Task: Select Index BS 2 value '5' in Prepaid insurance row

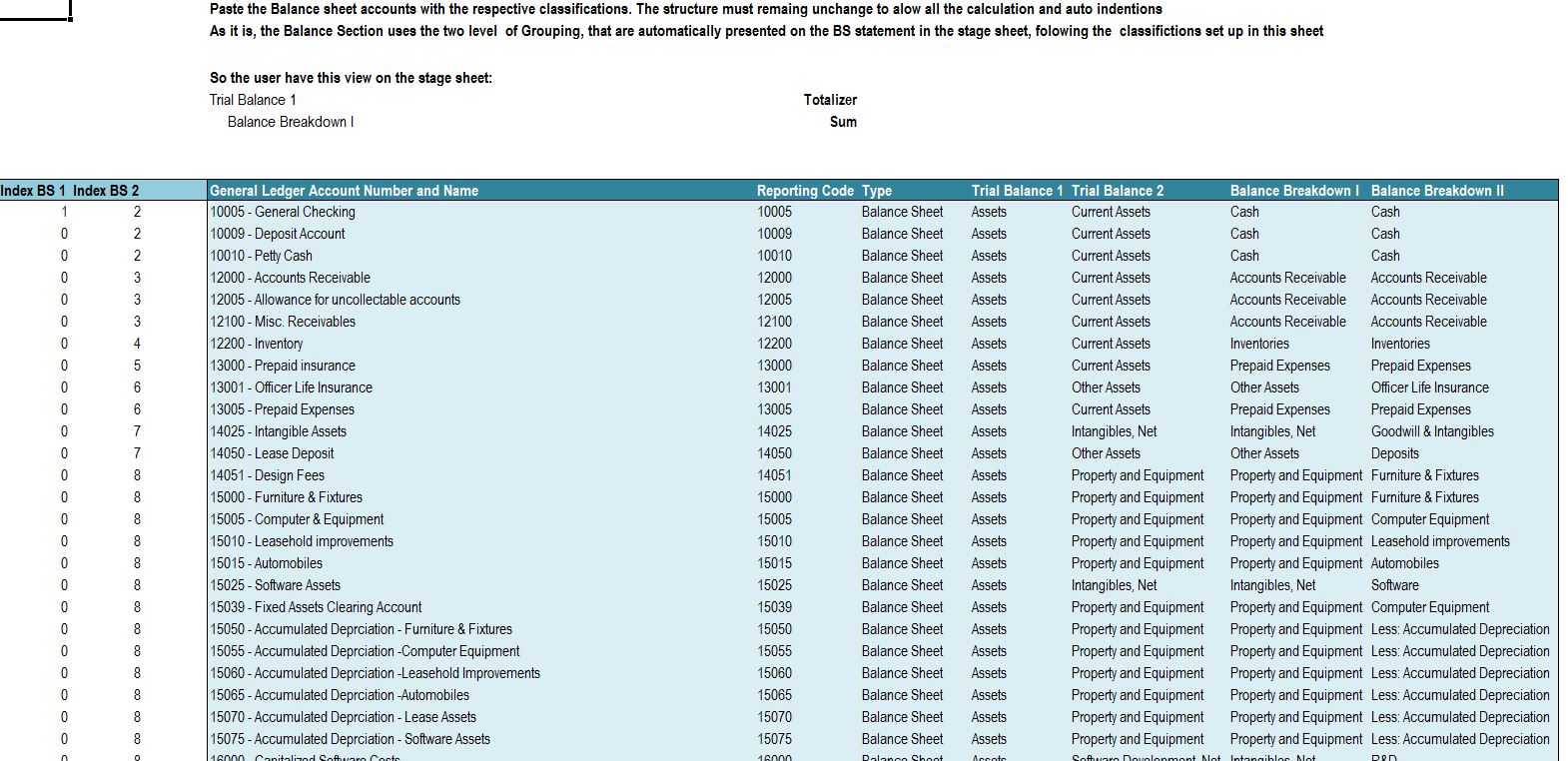Action: (x=137, y=366)
